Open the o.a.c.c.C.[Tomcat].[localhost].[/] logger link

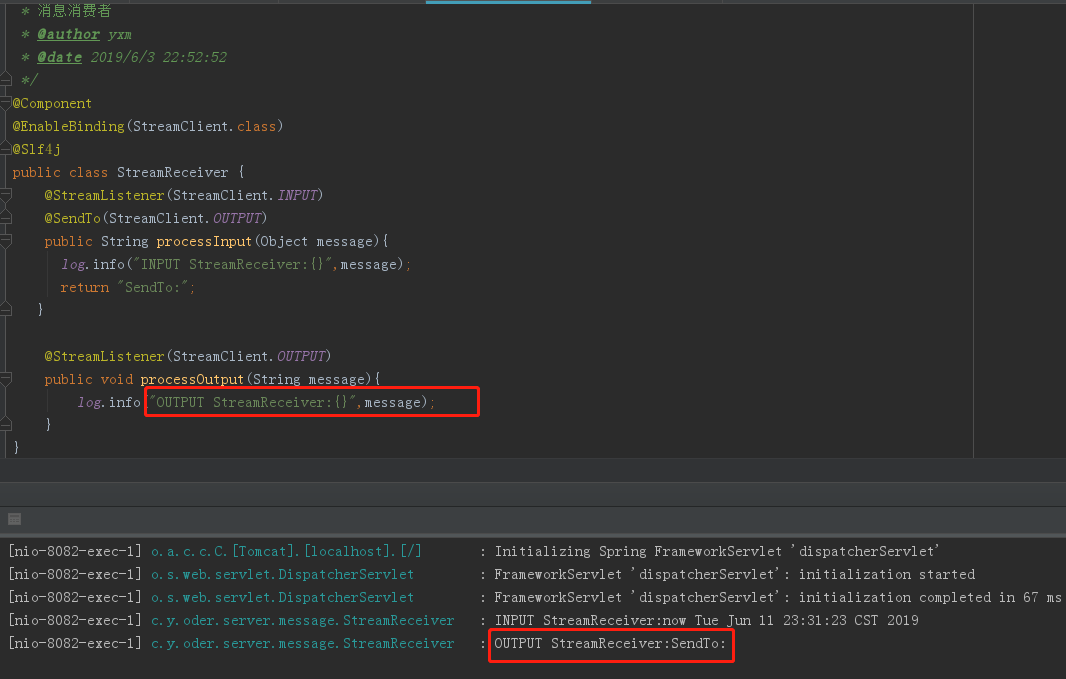(x=286, y=551)
